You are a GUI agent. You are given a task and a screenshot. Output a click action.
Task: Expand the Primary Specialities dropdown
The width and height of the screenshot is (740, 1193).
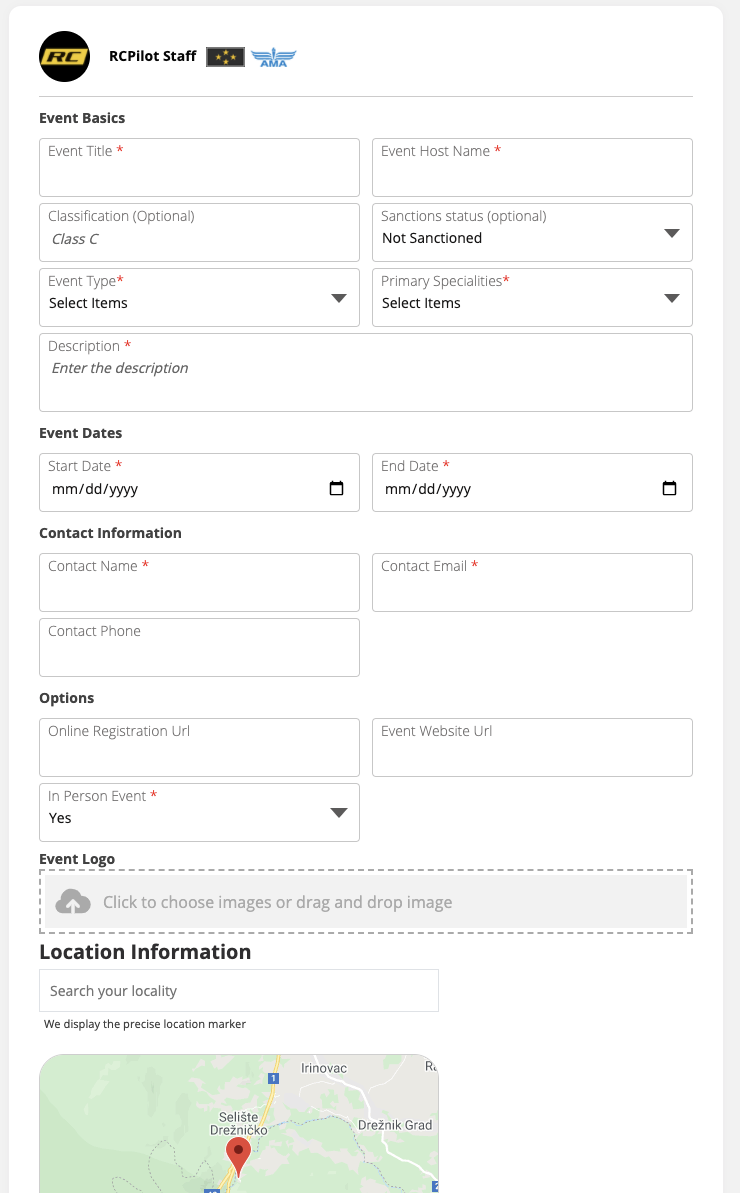coord(671,298)
